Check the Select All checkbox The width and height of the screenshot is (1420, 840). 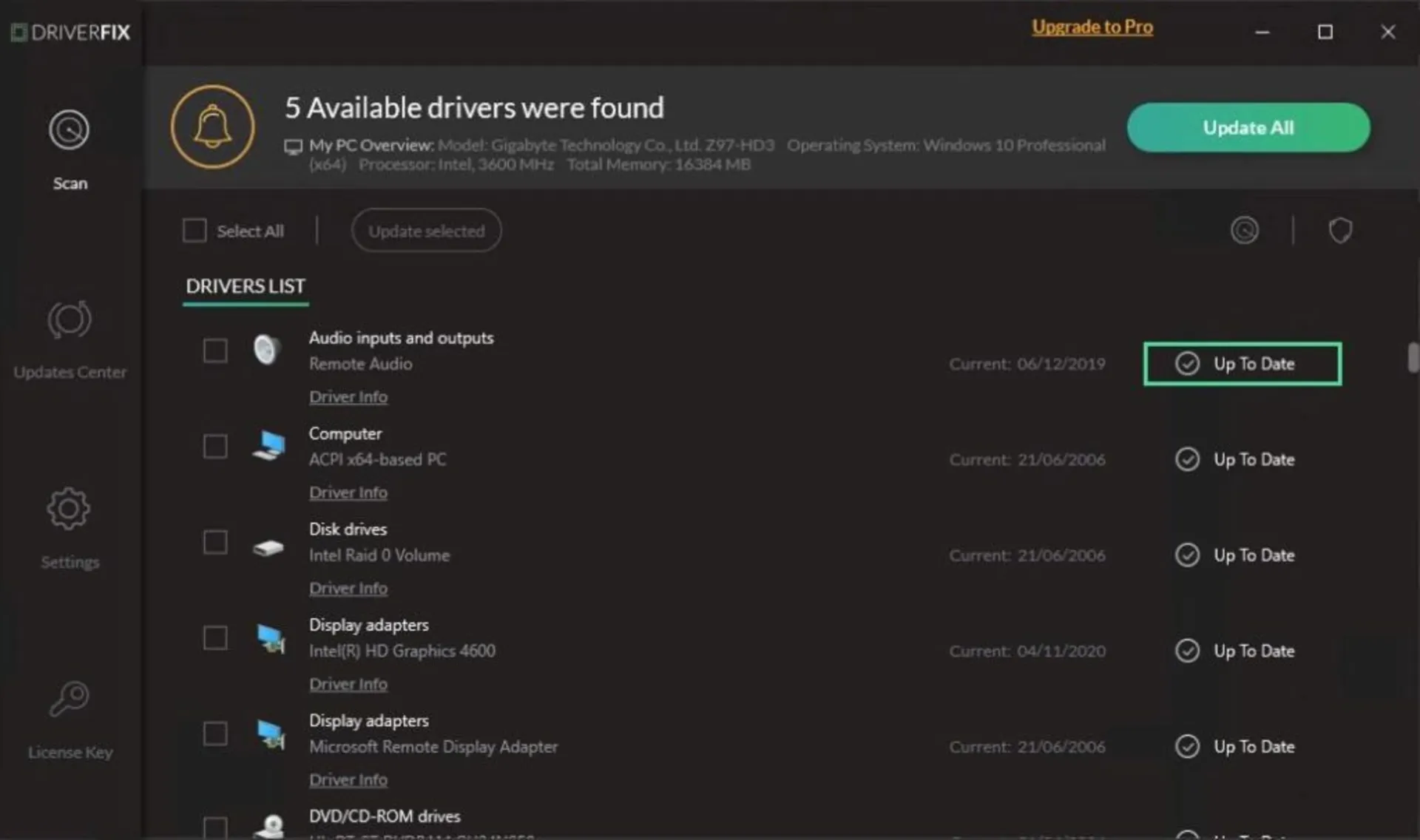pyautogui.click(x=195, y=230)
